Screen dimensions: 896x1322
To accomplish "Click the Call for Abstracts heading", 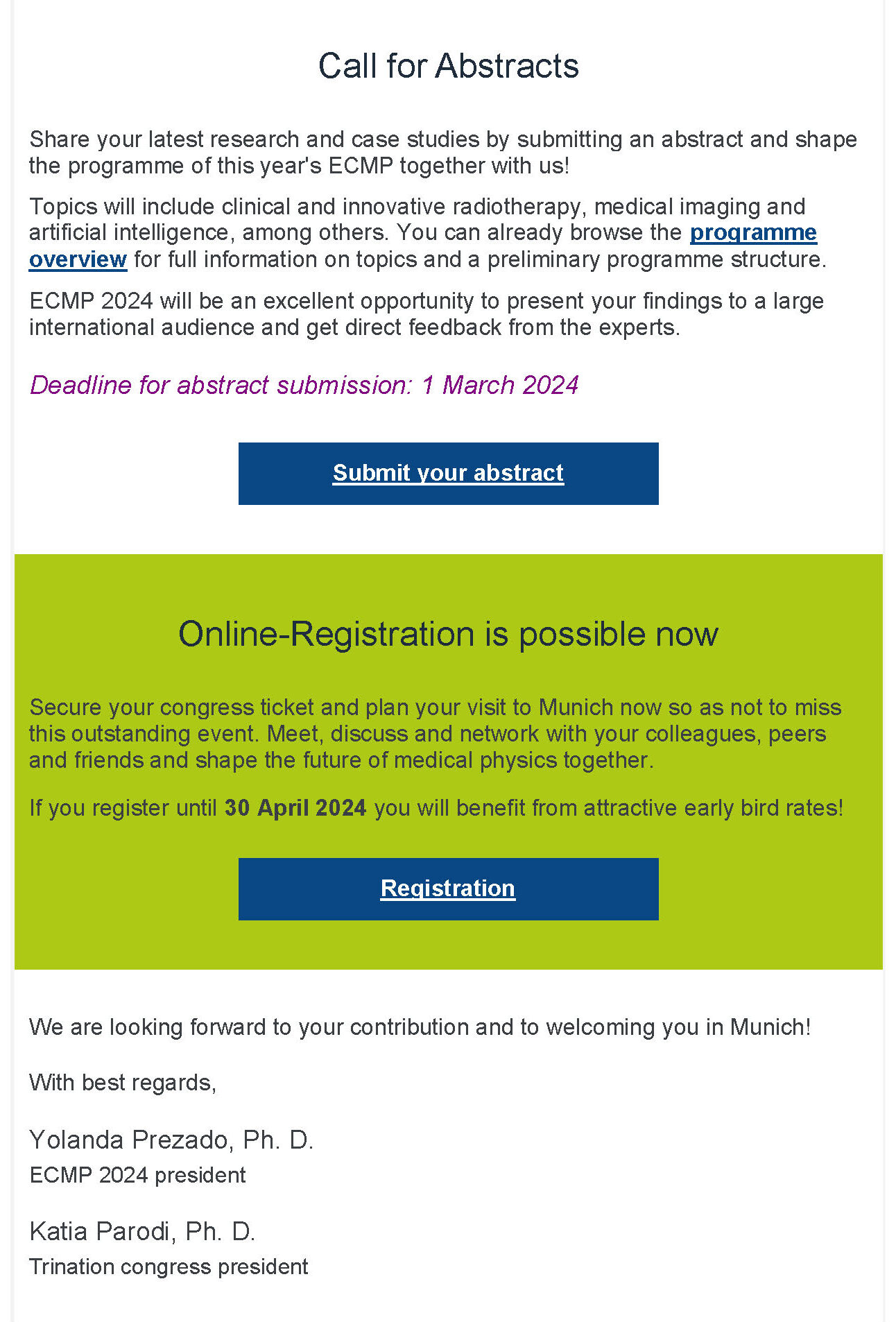I will [x=448, y=67].
